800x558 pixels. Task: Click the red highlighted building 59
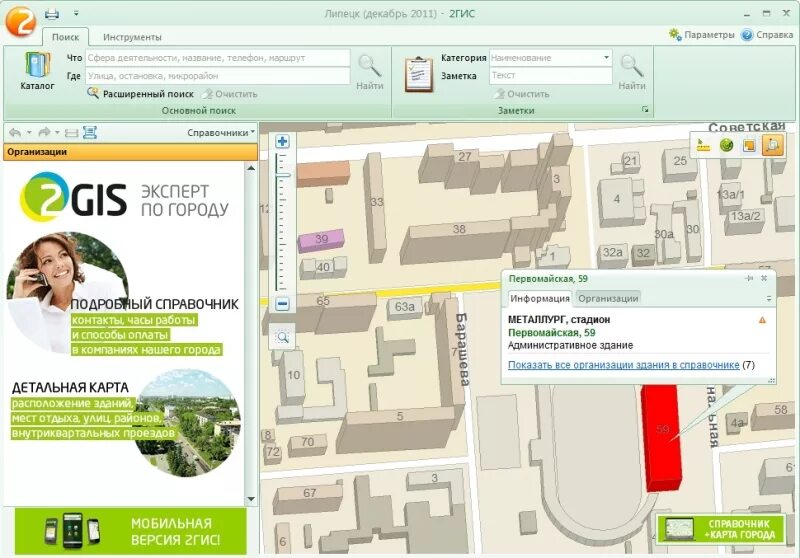click(x=662, y=438)
